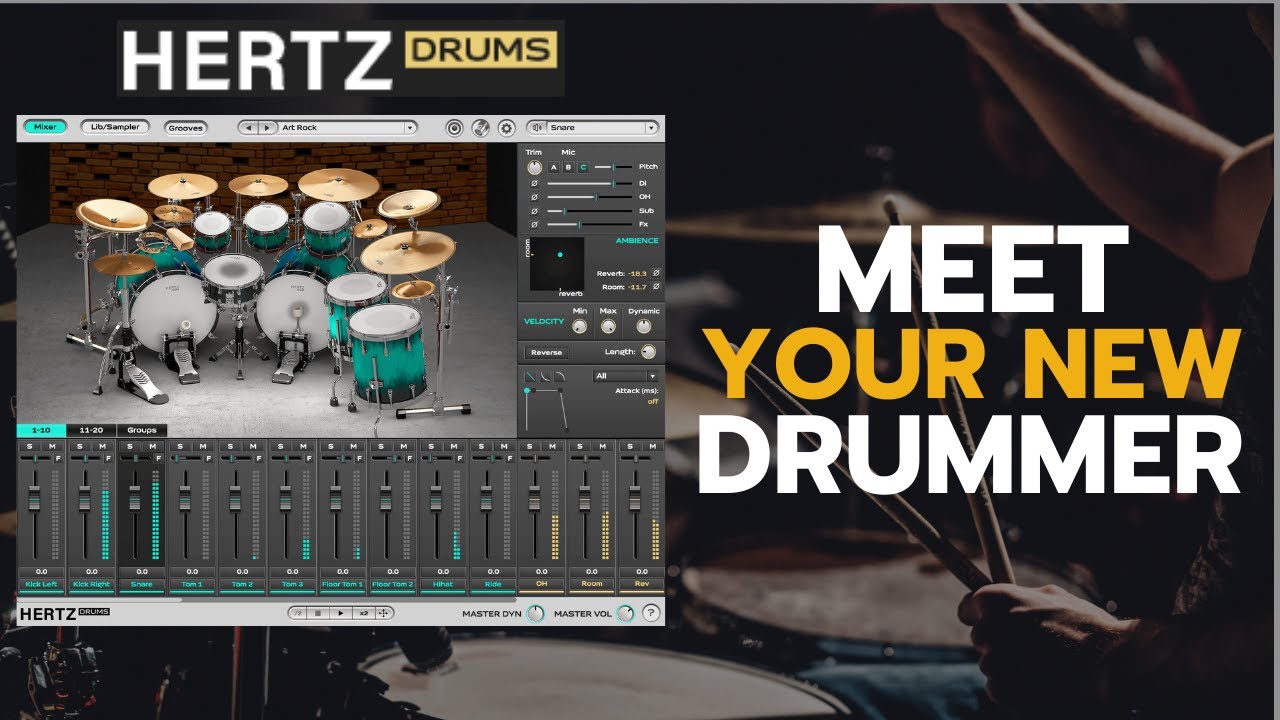Show the Groups mixer tab
Screen dimensions: 1280x720
(142, 430)
